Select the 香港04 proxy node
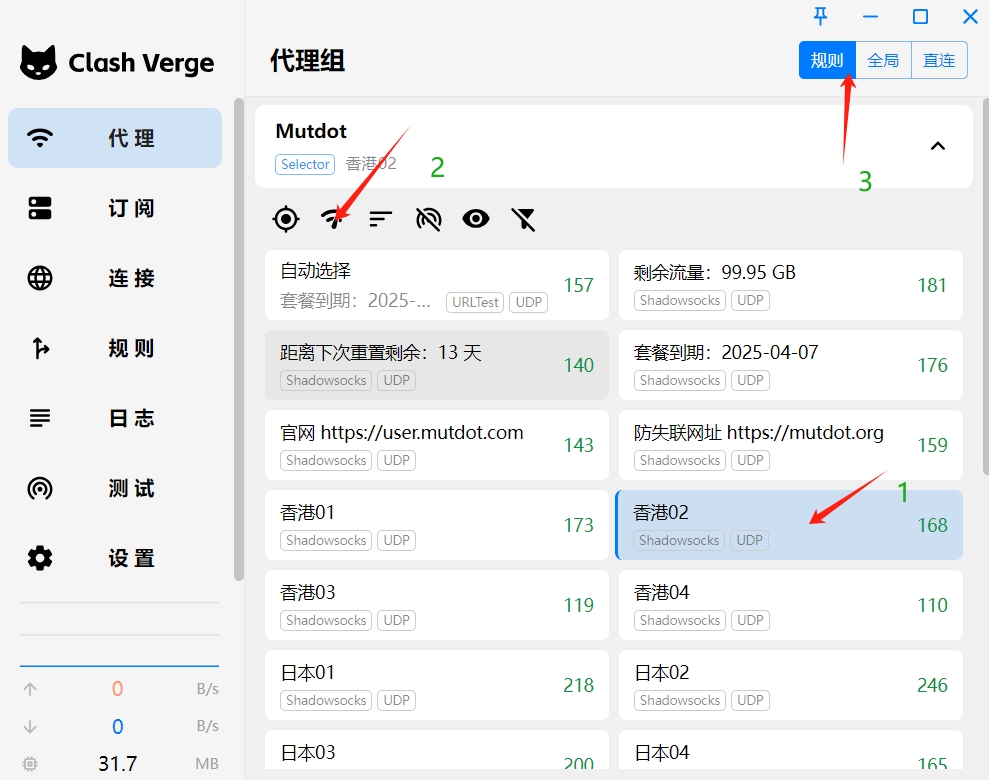This screenshot has height=780, width=989. point(790,605)
